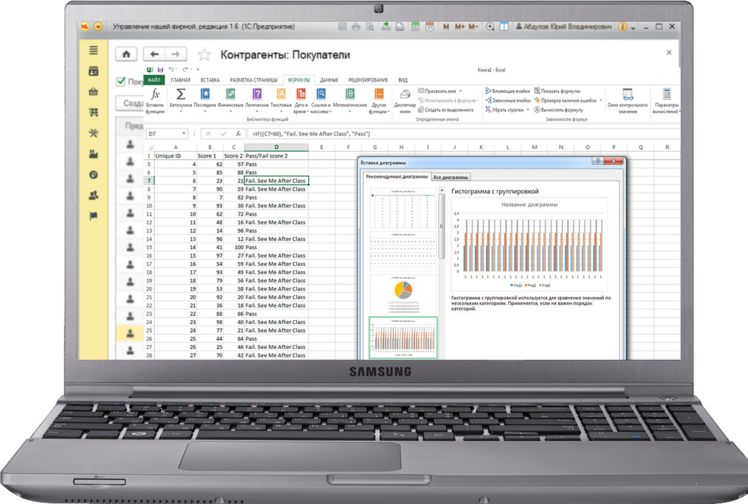Open the Логические functions icon
The height and width of the screenshot is (504, 748).
(x=257, y=94)
